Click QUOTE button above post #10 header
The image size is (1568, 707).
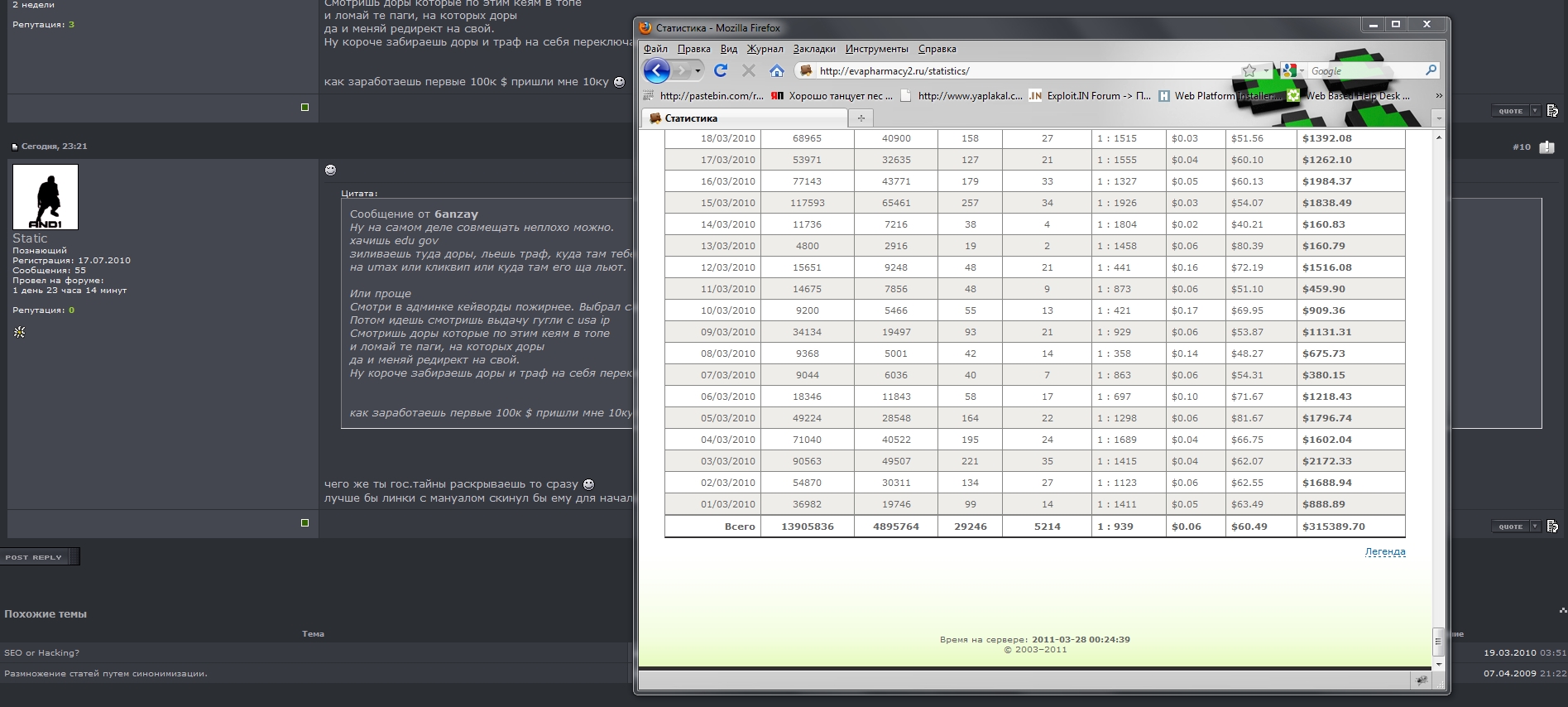[1510, 111]
